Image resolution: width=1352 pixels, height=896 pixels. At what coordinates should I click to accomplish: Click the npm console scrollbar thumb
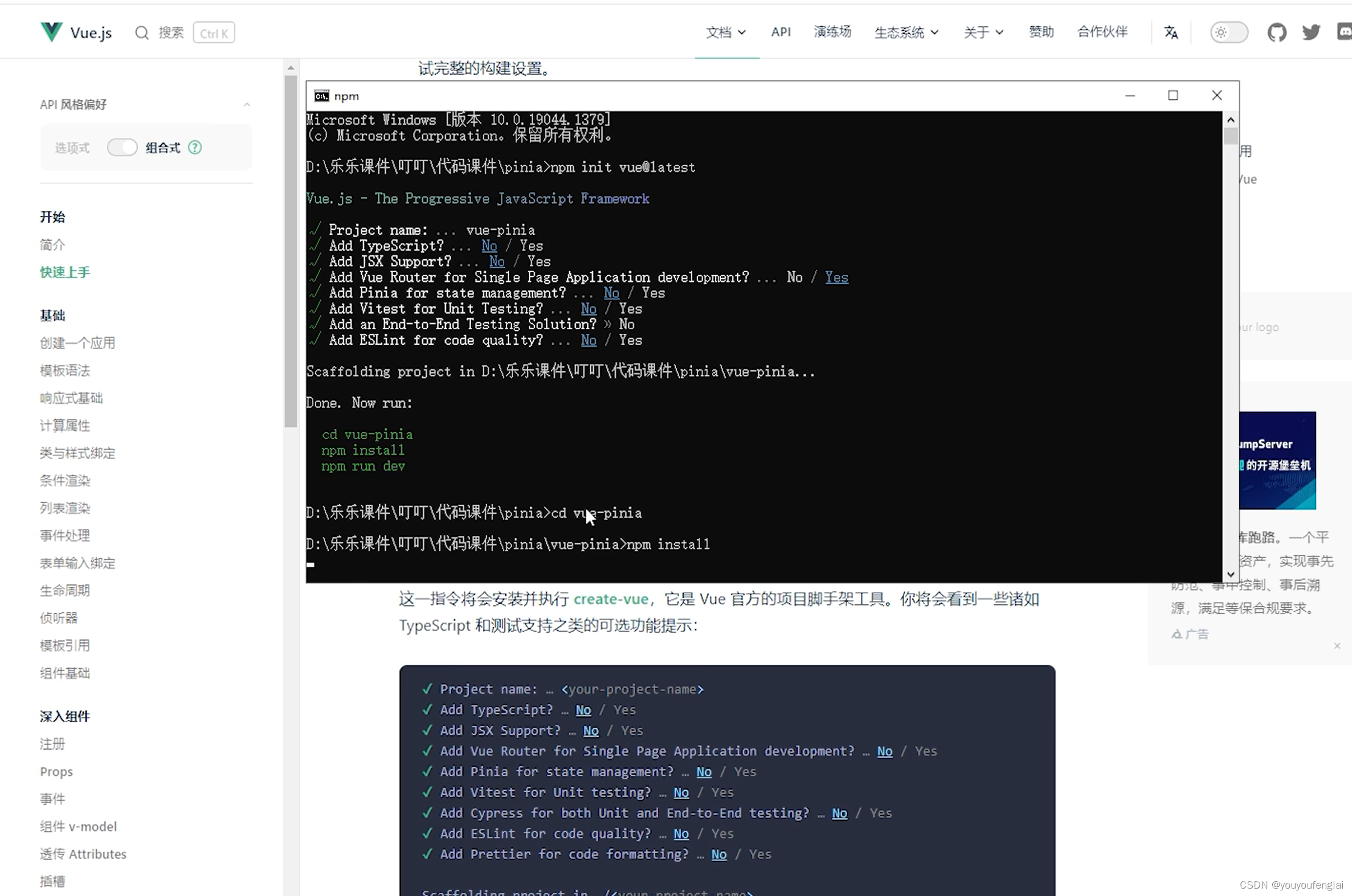click(x=1231, y=137)
